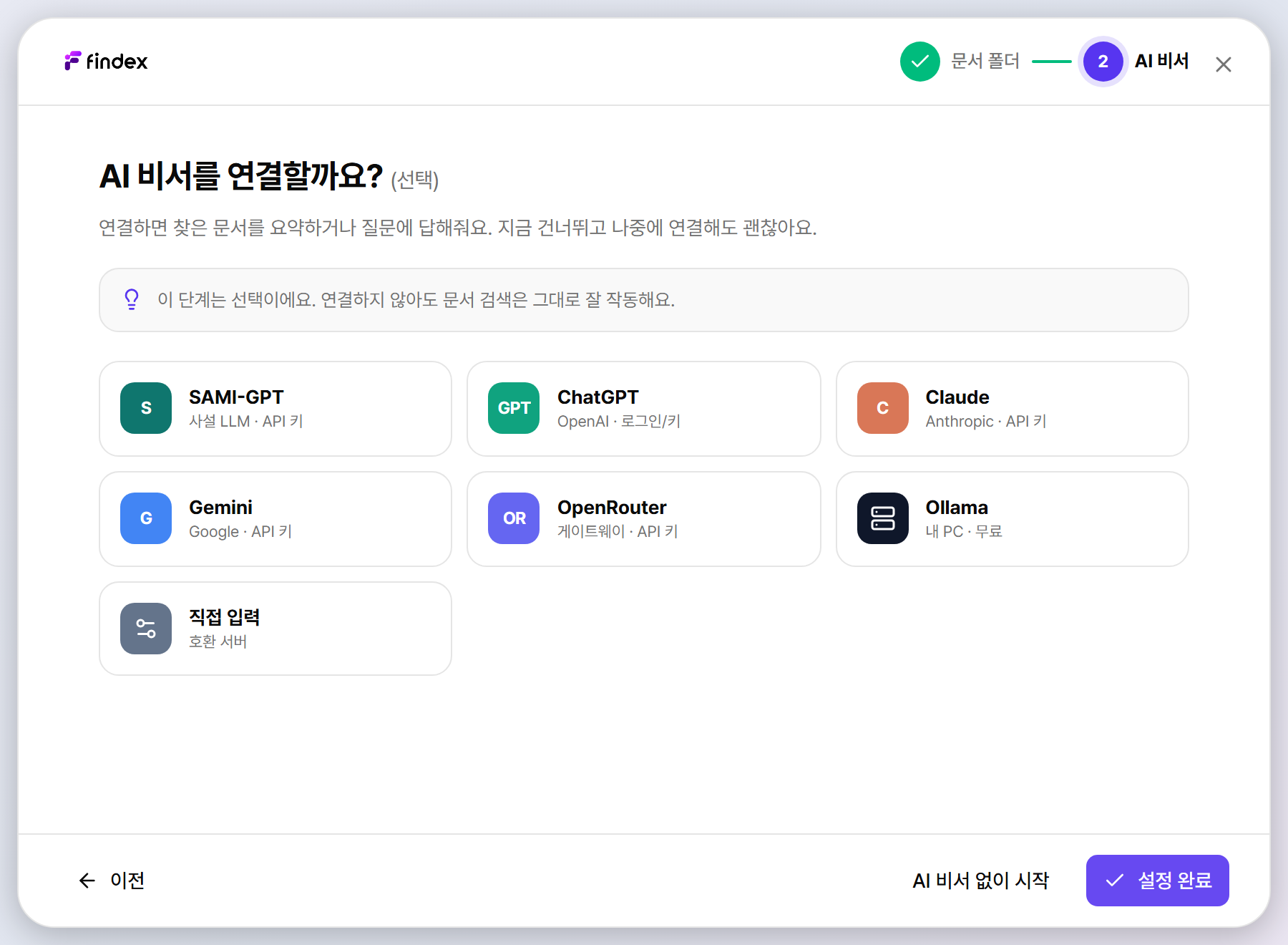The width and height of the screenshot is (1288, 945).
Task: Pick the Claude provider card title
Action: click(957, 397)
